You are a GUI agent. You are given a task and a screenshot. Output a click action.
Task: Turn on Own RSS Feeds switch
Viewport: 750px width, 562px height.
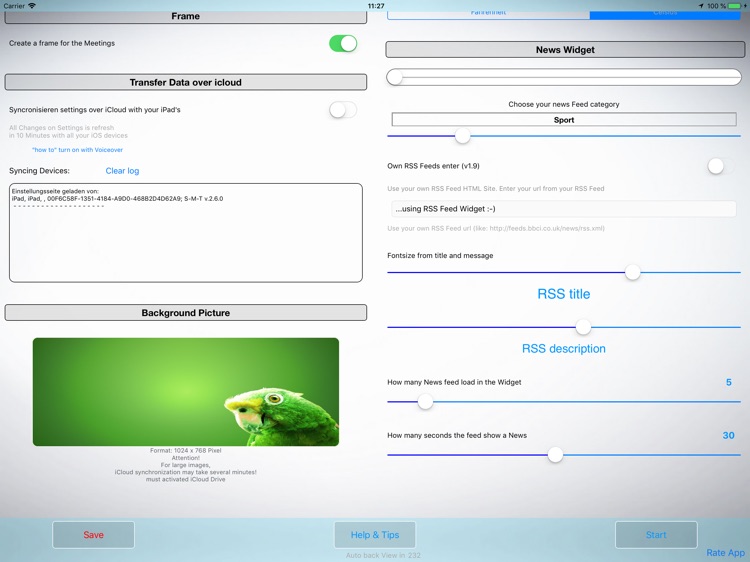tap(721, 166)
